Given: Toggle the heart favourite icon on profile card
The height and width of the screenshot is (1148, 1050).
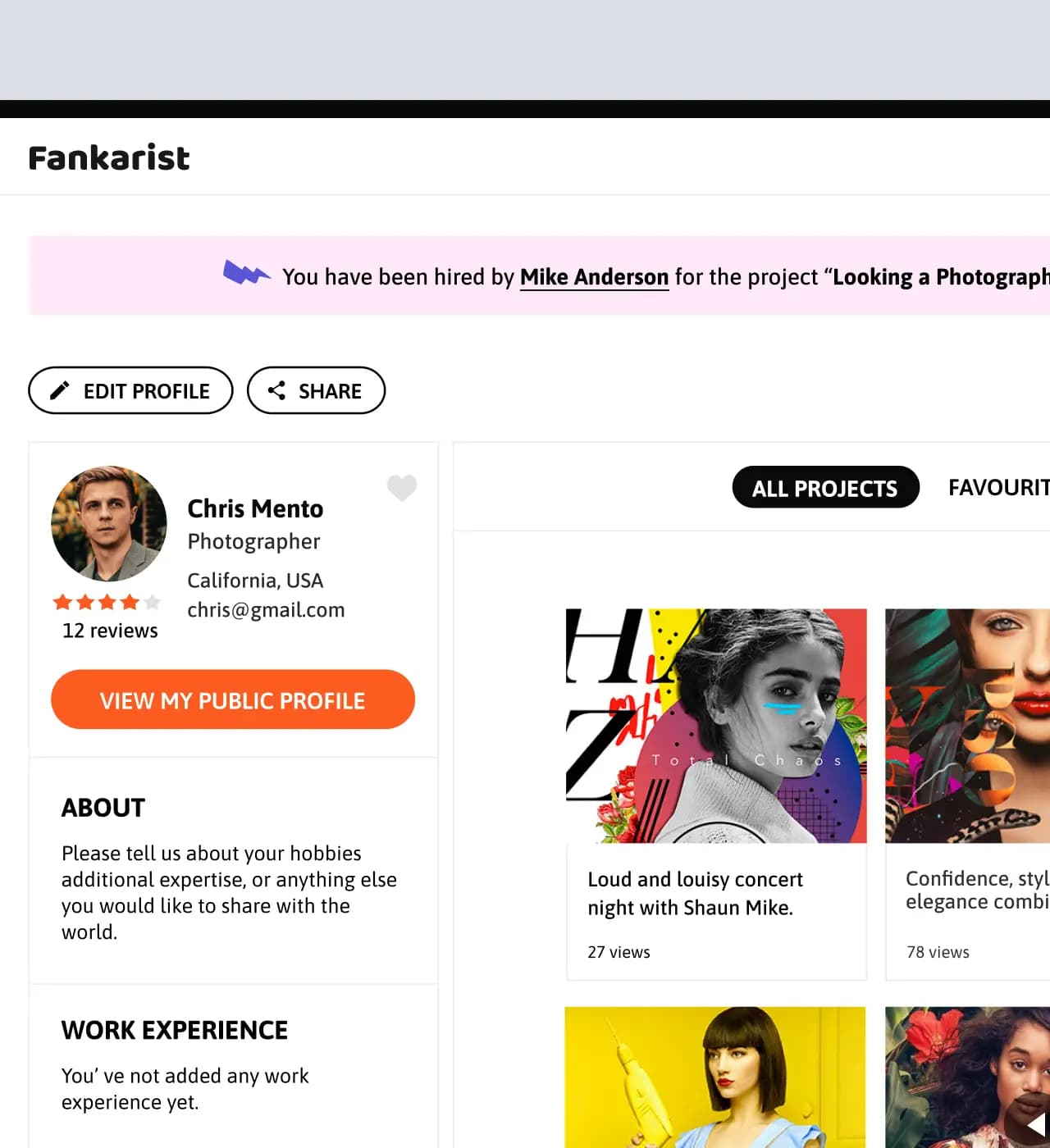Looking at the screenshot, I should [x=402, y=487].
